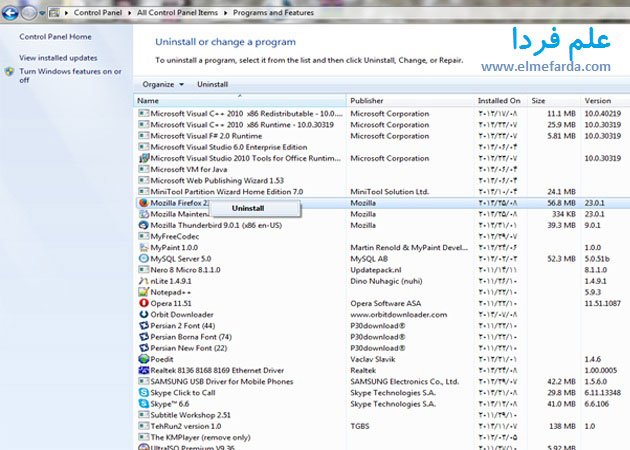Screen dimensions: 630x450
Task: Click the Poedit globe icon
Action: pos(143,359)
